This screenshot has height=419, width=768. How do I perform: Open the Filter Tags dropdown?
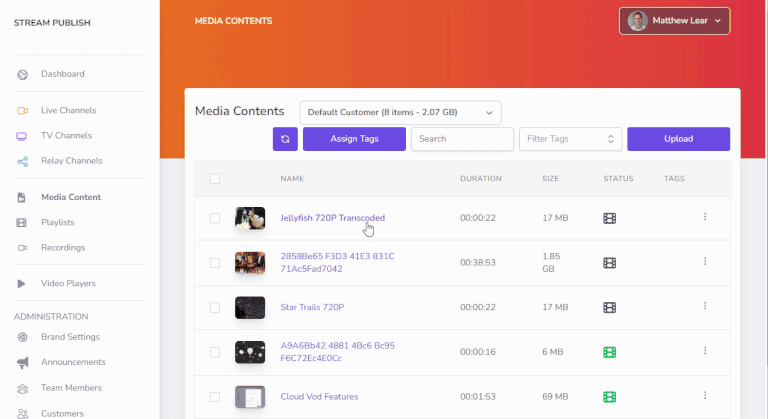570,139
